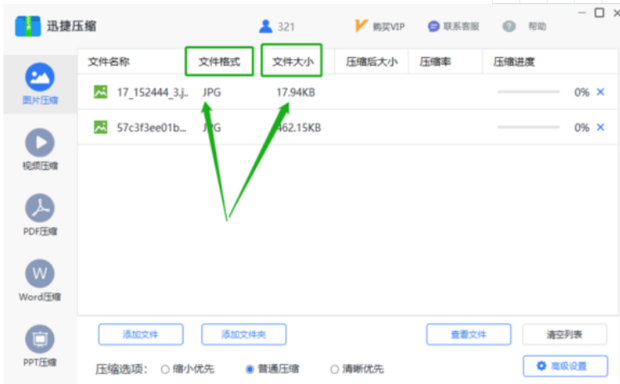
Task: Open the Word压缩 section
Action: (40, 280)
